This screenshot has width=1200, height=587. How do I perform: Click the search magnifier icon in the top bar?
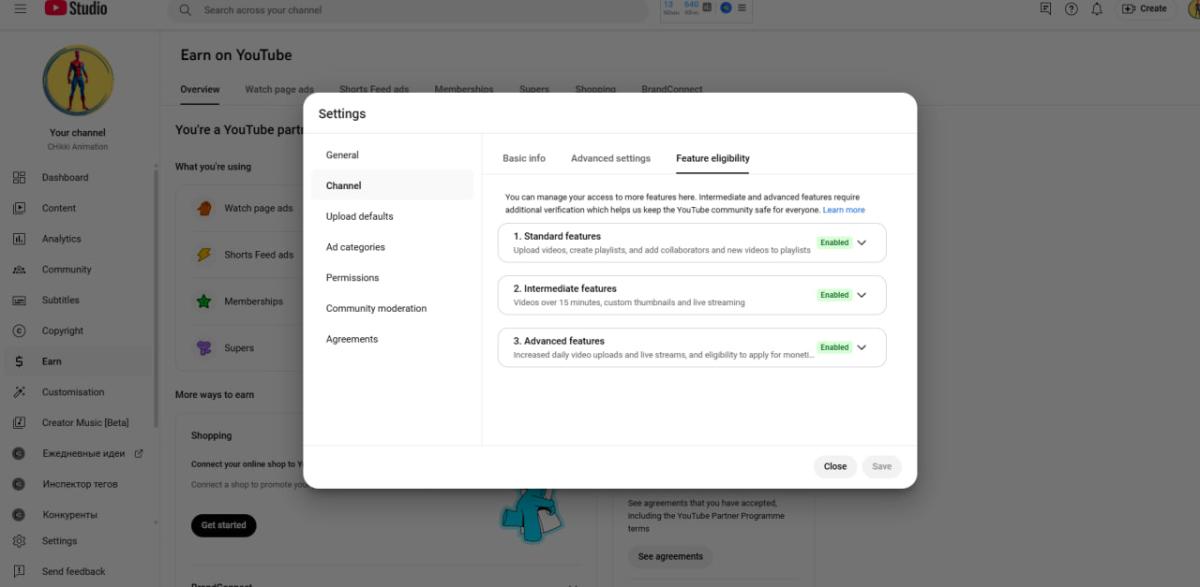pyautogui.click(x=185, y=10)
